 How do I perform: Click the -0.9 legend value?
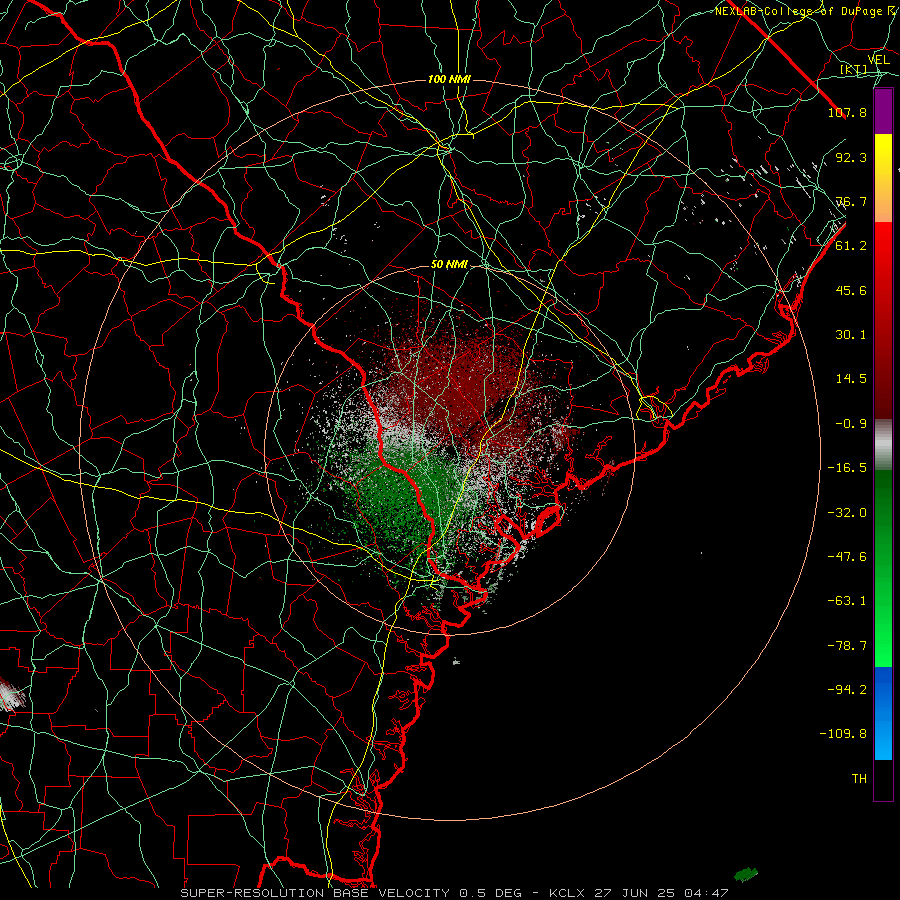click(x=851, y=424)
